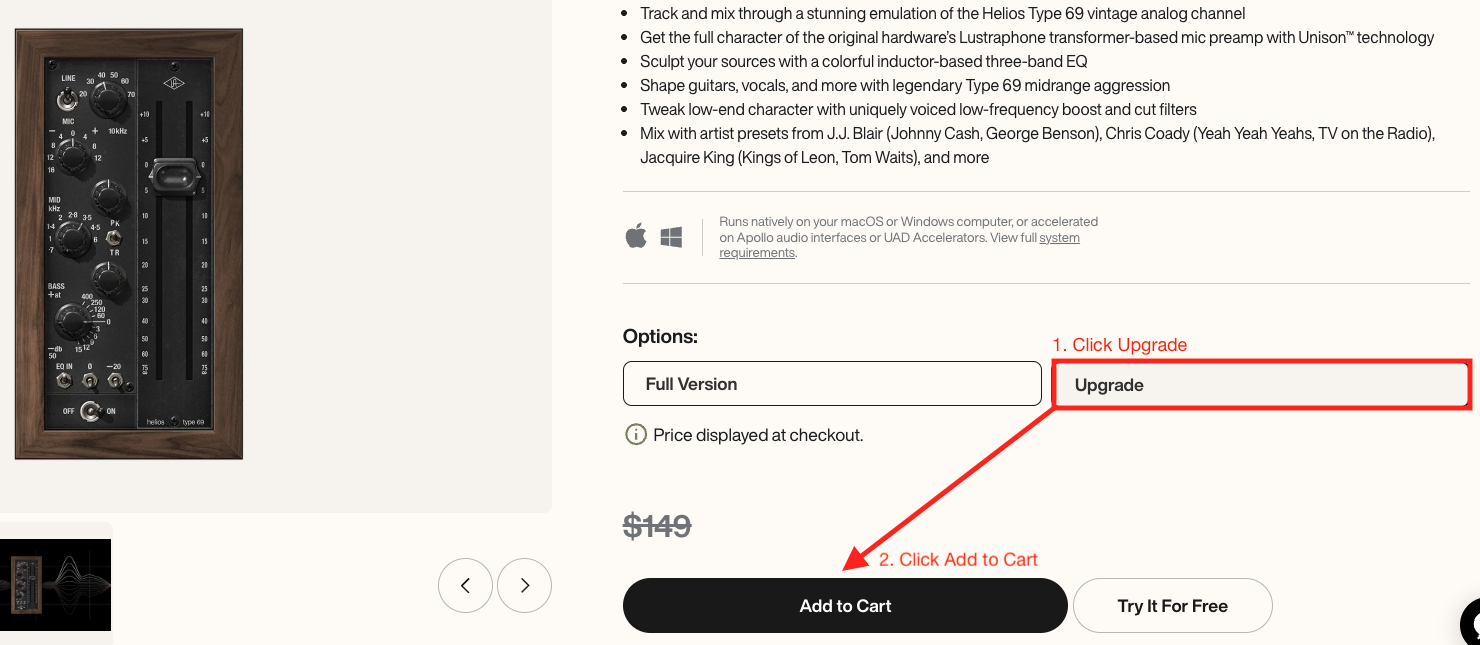Click the MID kHz frequency knob
The image size is (1480, 645).
(72, 238)
